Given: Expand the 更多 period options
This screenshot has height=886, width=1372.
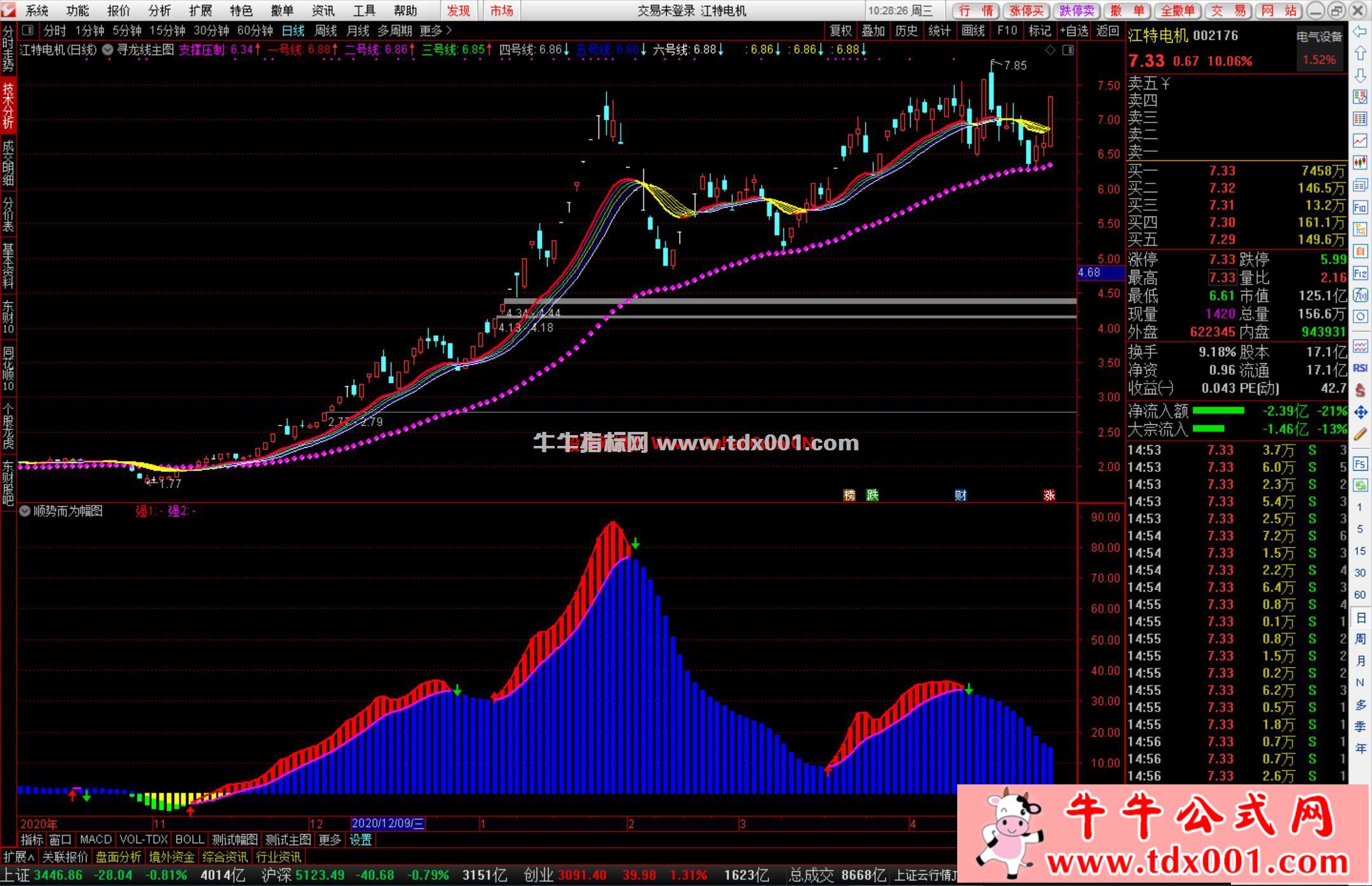Looking at the screenshot, I should (x=436, y=30).
